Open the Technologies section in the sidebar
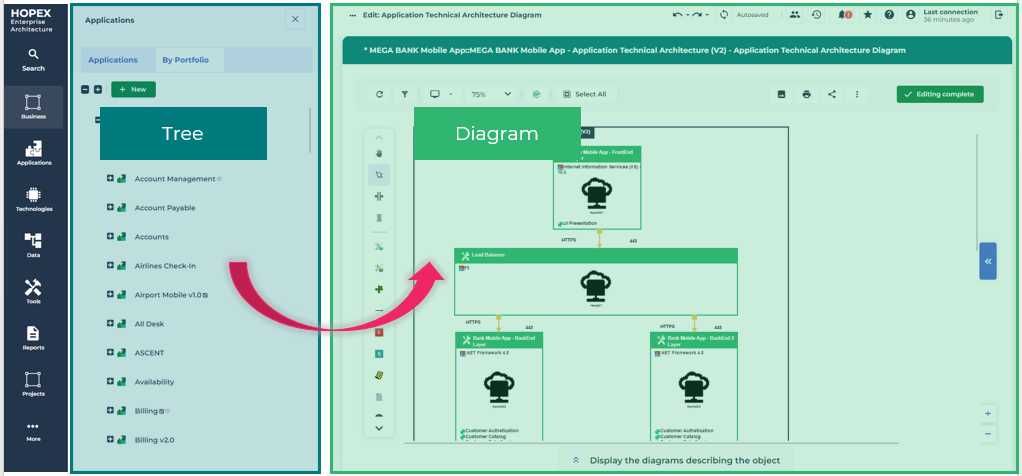 33,199
